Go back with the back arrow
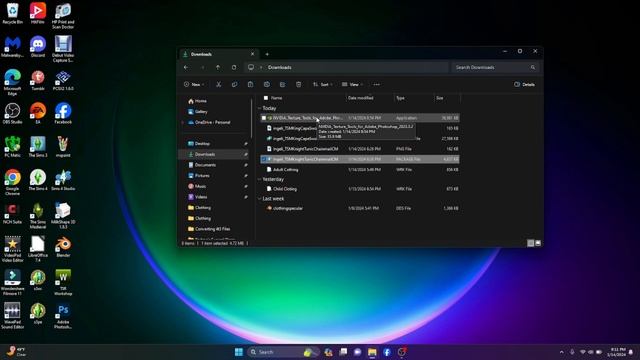Screen dimensions: 640x360 [186, 67]
